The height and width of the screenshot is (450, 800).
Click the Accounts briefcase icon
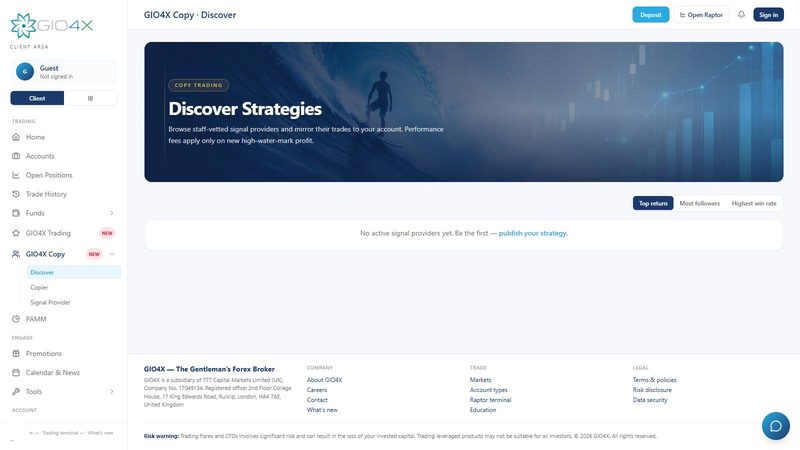(16, 156)
